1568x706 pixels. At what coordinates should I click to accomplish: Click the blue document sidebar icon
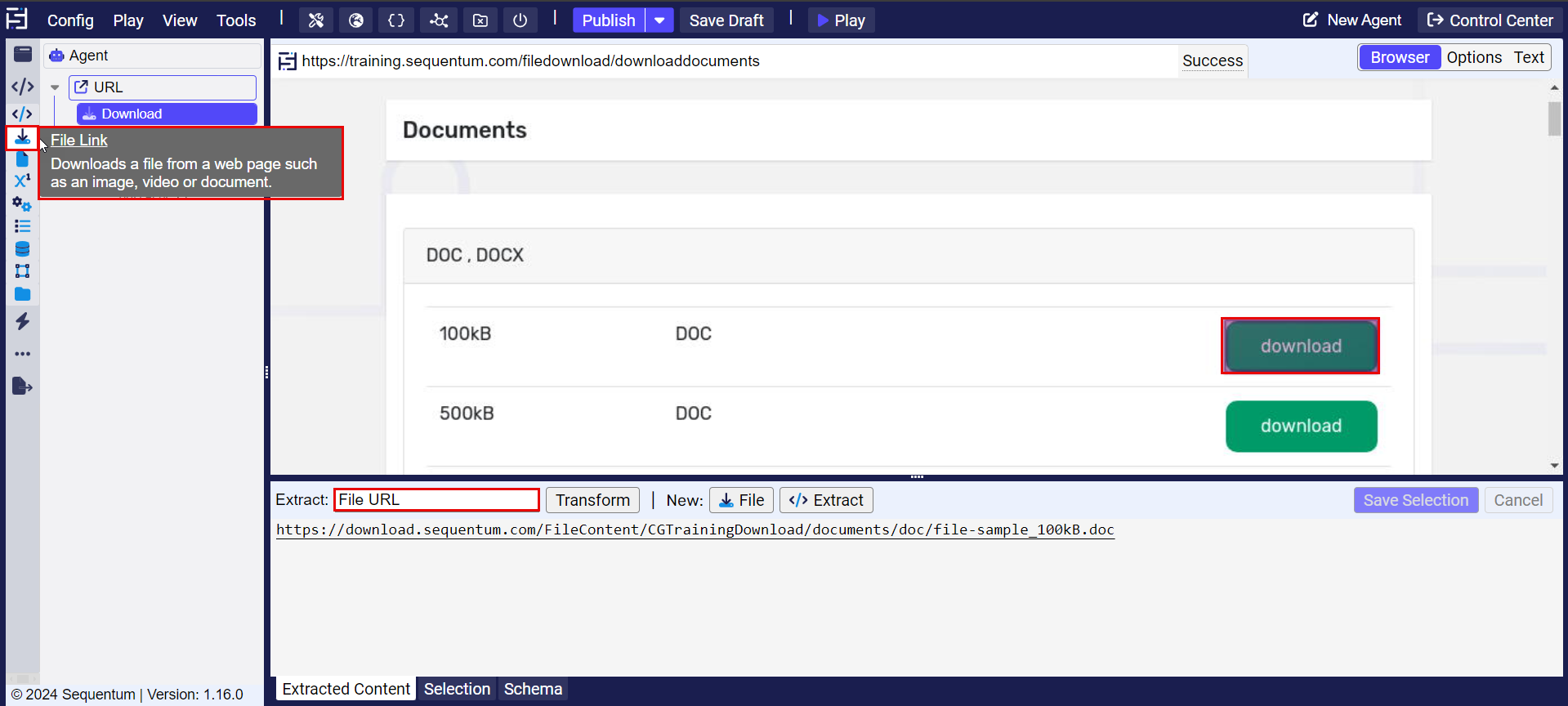23,159
